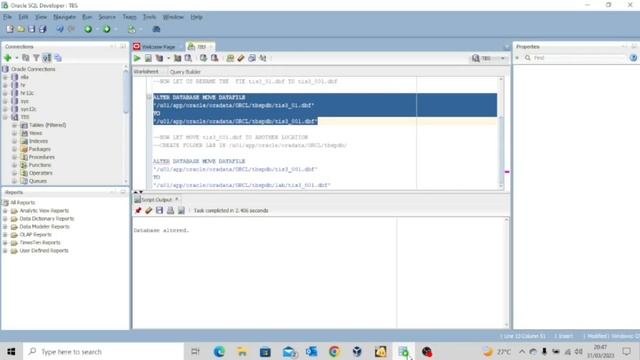Image resolution: width=640 pixels, height=360 pixels.
Task: Click the help icon in Properties panel
Action: pyautogui.click(x=633, y=58)
